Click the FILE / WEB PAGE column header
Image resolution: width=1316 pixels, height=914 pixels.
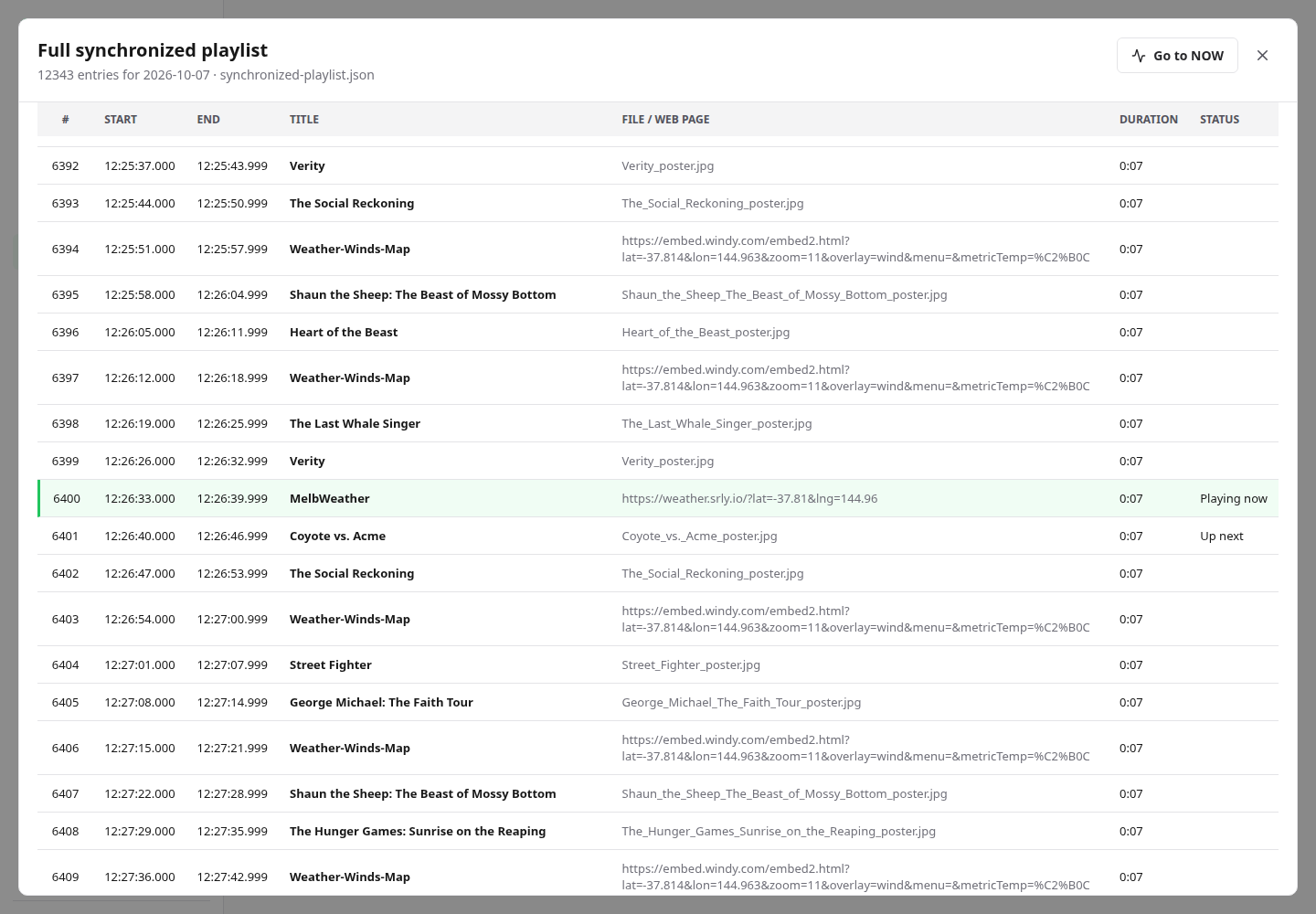665,120
